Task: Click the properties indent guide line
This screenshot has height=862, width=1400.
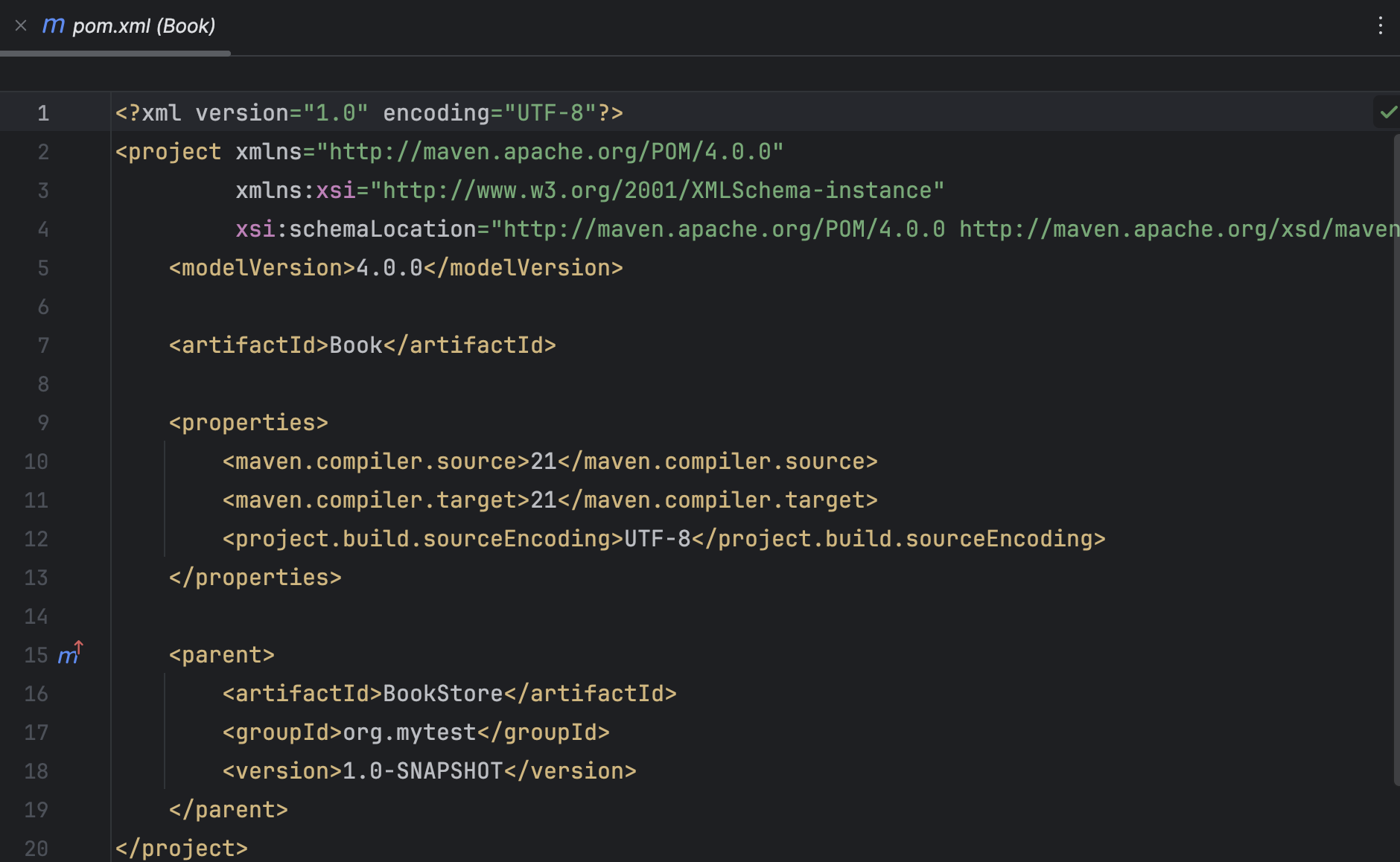Action: point(165,499)
